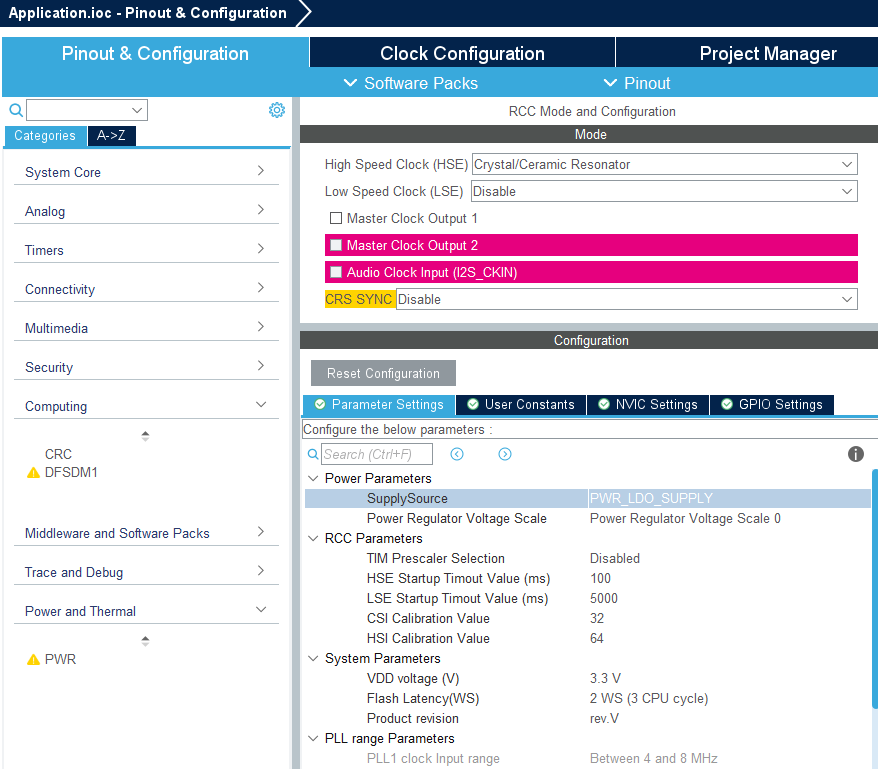
Task: Select the Categories tab
Action: pos(45,136)
